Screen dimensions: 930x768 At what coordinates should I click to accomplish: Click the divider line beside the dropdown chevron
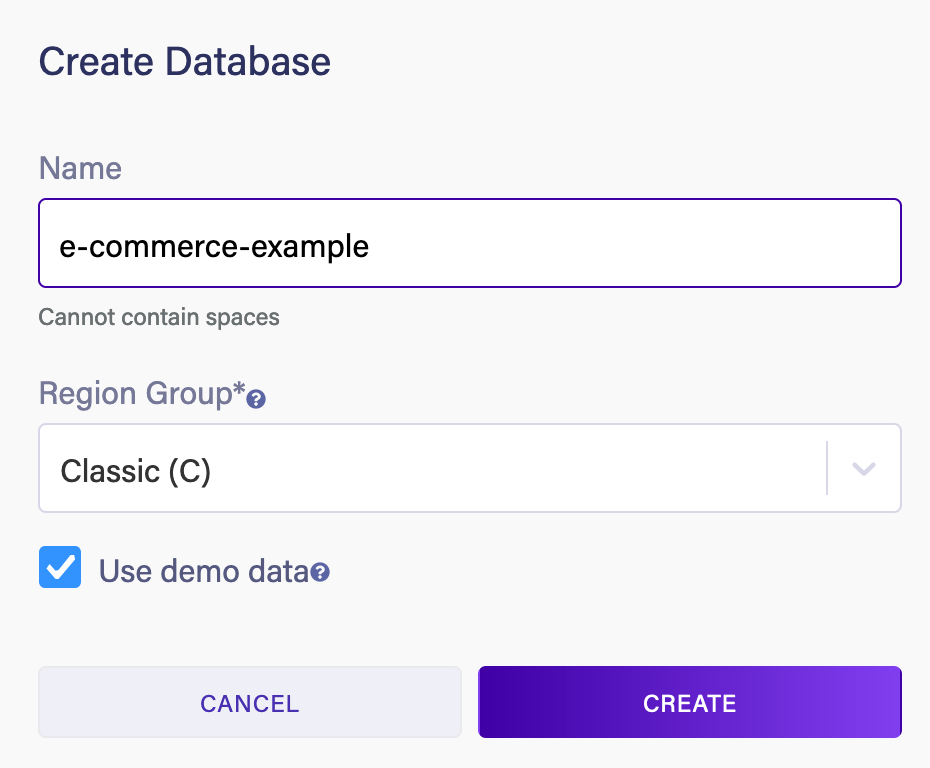827,468
